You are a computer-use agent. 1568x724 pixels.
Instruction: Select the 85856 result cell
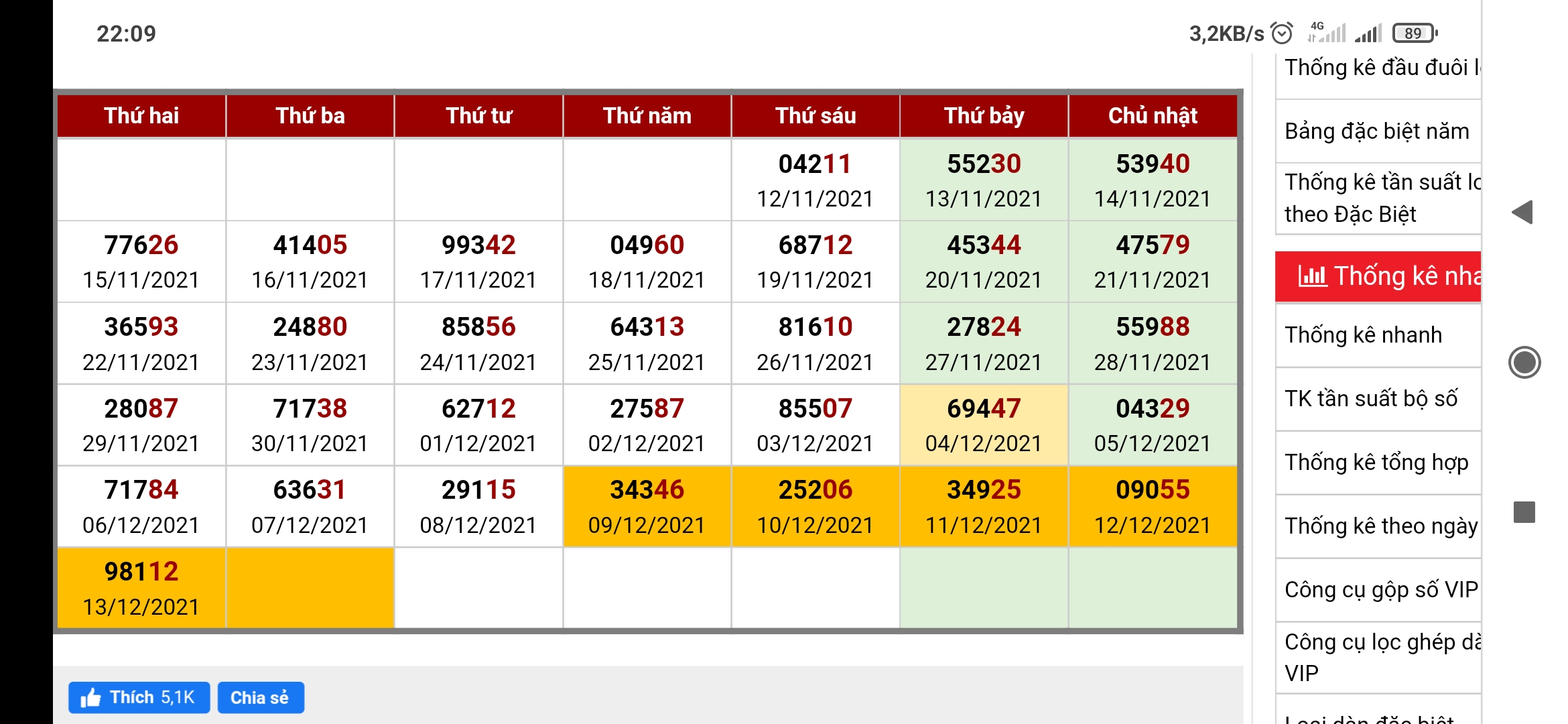coord(478,343)
